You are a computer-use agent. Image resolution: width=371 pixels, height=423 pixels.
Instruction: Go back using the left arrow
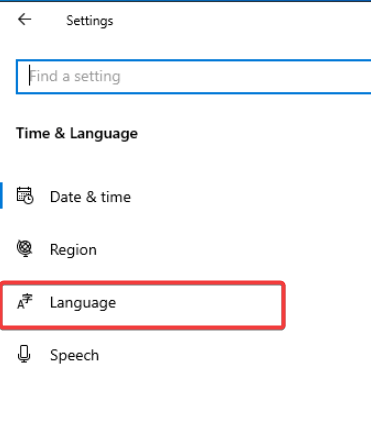tap(25, 20)
